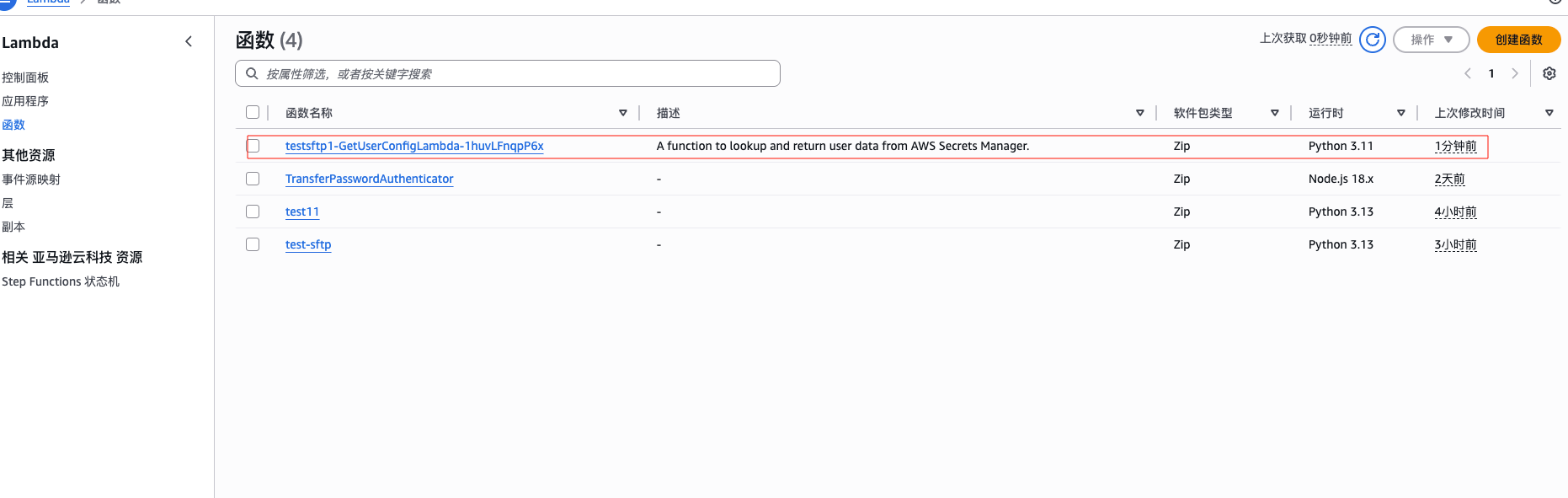Click the 3小时前 modified time cell
1568x498 pixels.
coord(1455,244)
